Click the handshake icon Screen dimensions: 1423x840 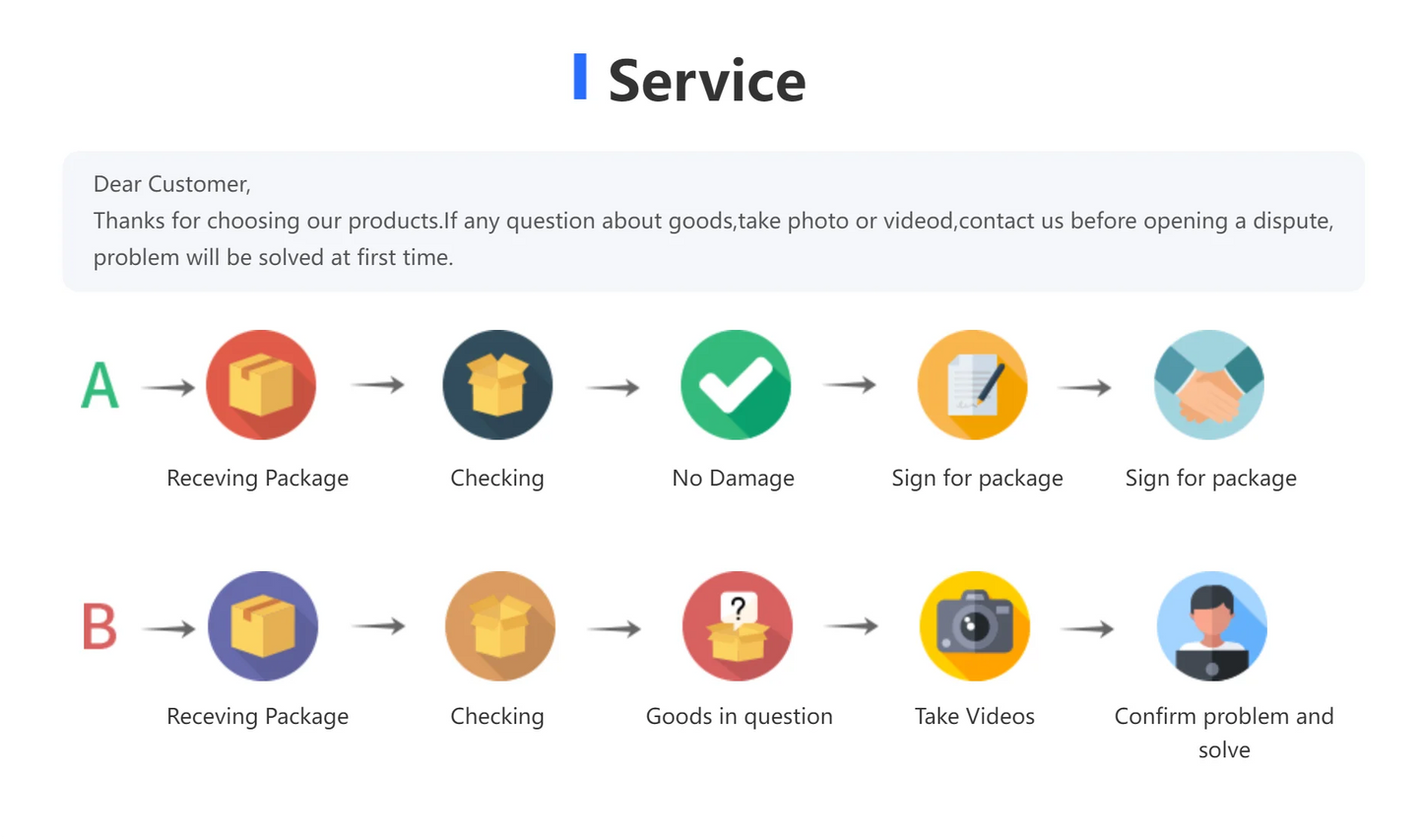pos(1209,385)
